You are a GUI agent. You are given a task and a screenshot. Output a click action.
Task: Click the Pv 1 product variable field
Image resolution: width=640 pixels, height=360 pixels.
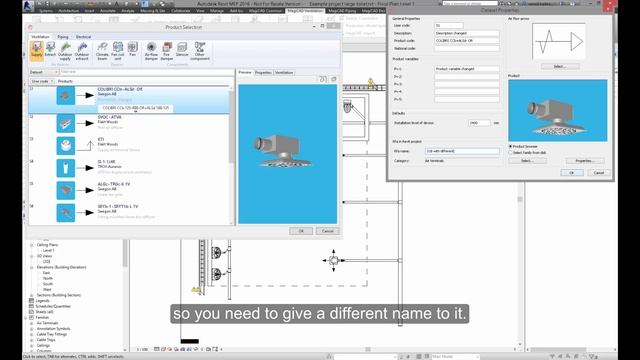[x=467, y=69]
